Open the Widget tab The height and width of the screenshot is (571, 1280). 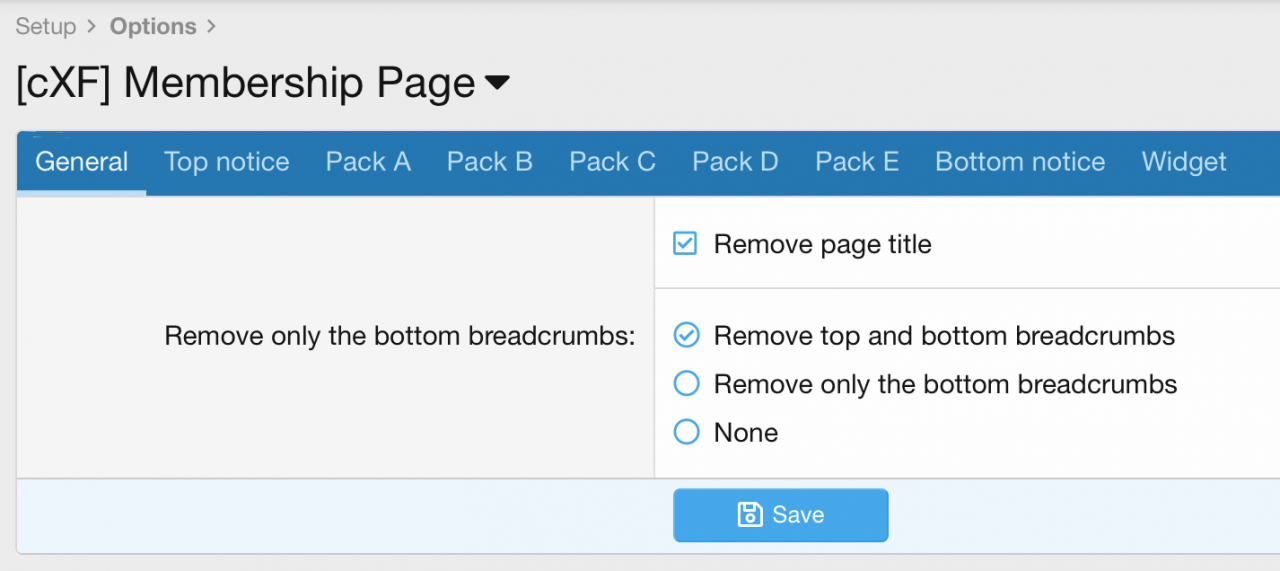tap(1184, 162)
